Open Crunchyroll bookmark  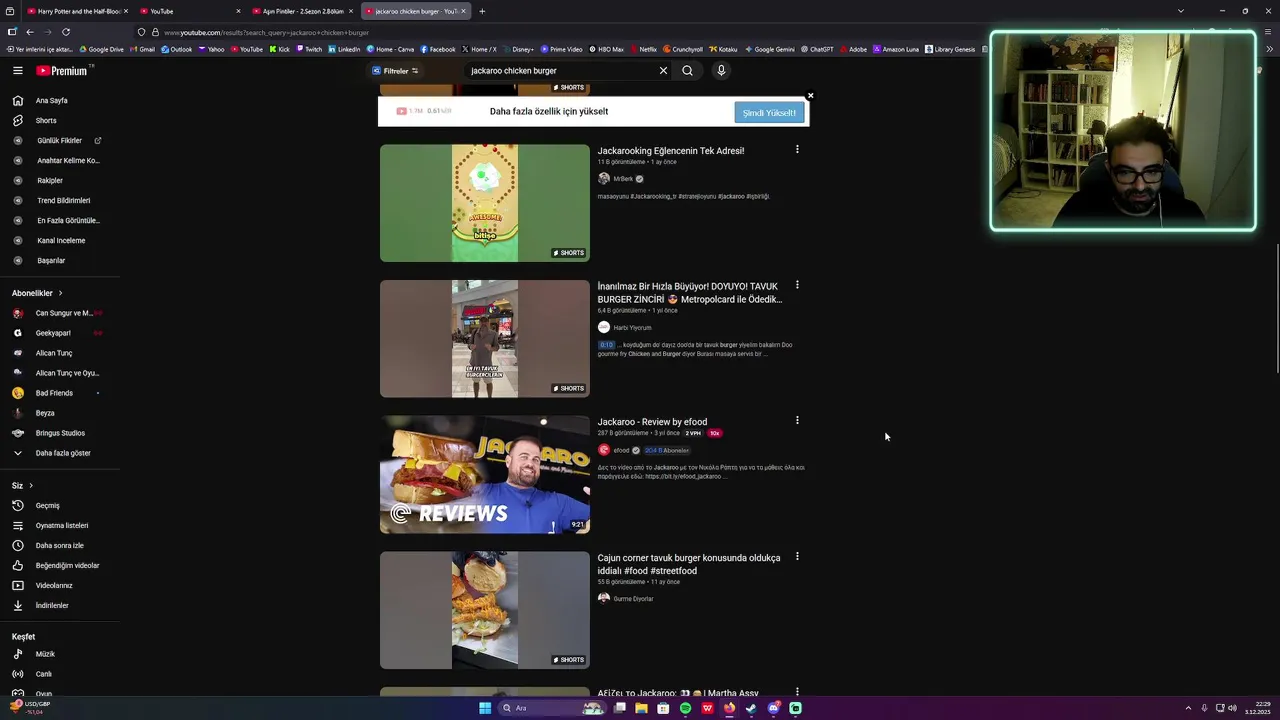click(682, 49)
